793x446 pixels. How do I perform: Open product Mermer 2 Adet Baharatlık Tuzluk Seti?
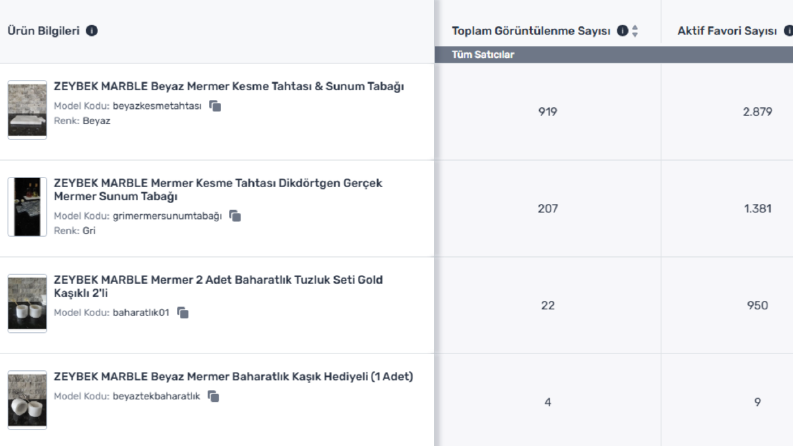pyautogui.click(x=218, y=286)
